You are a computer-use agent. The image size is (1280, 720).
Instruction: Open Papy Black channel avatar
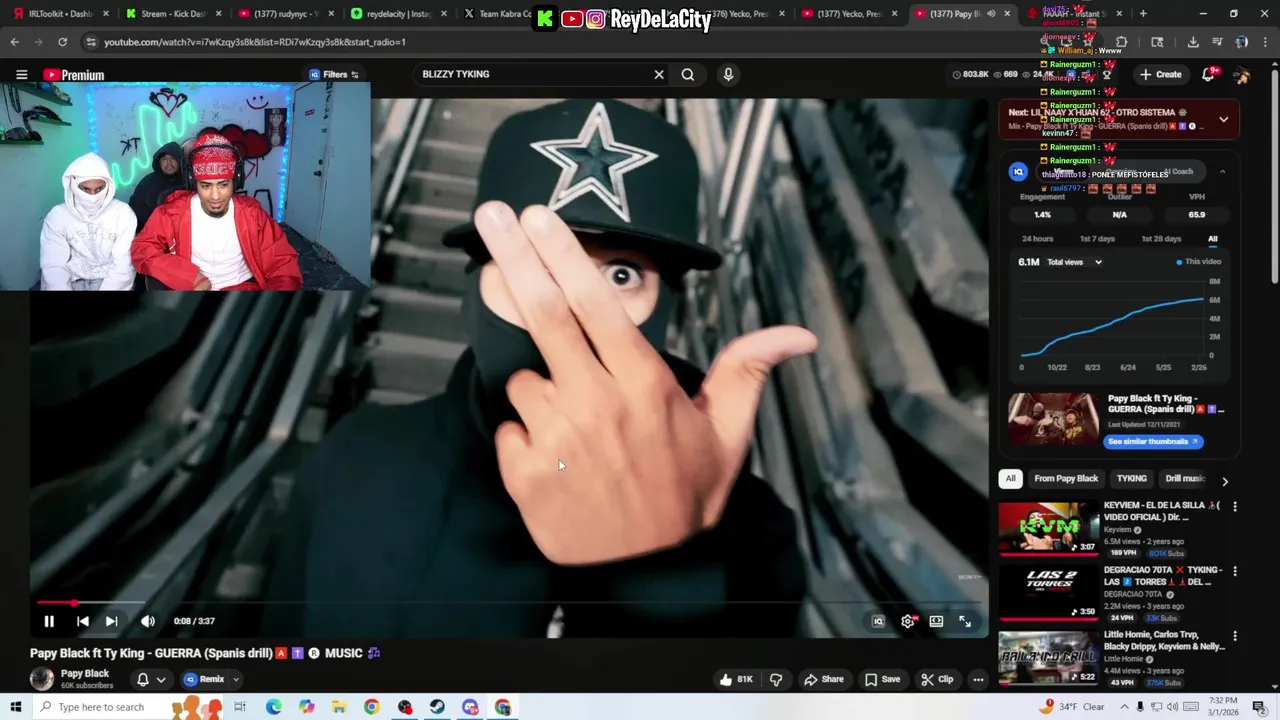point(42,679)
